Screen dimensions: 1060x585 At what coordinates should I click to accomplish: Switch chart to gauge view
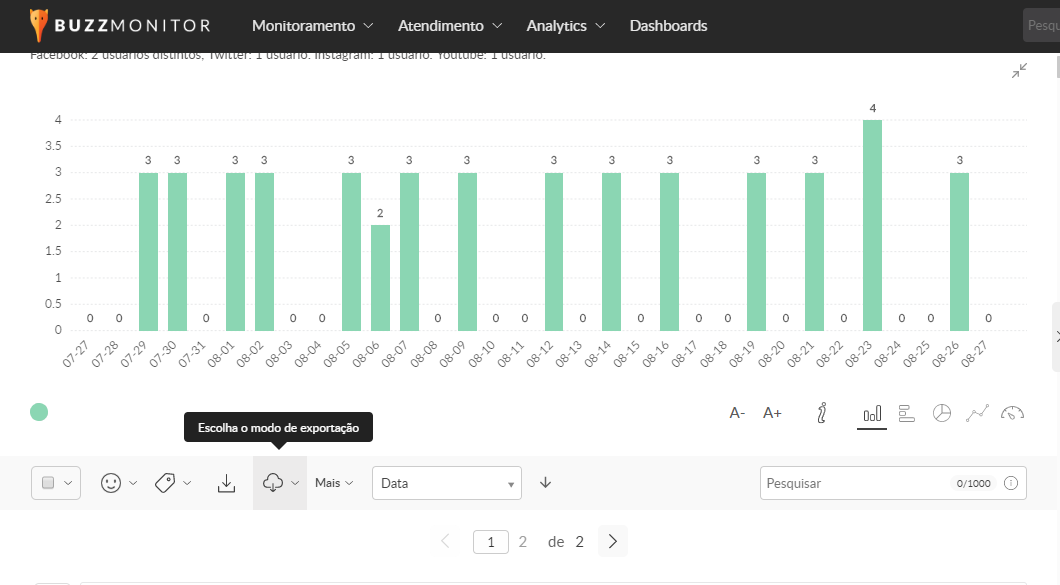coord(1012,413)
